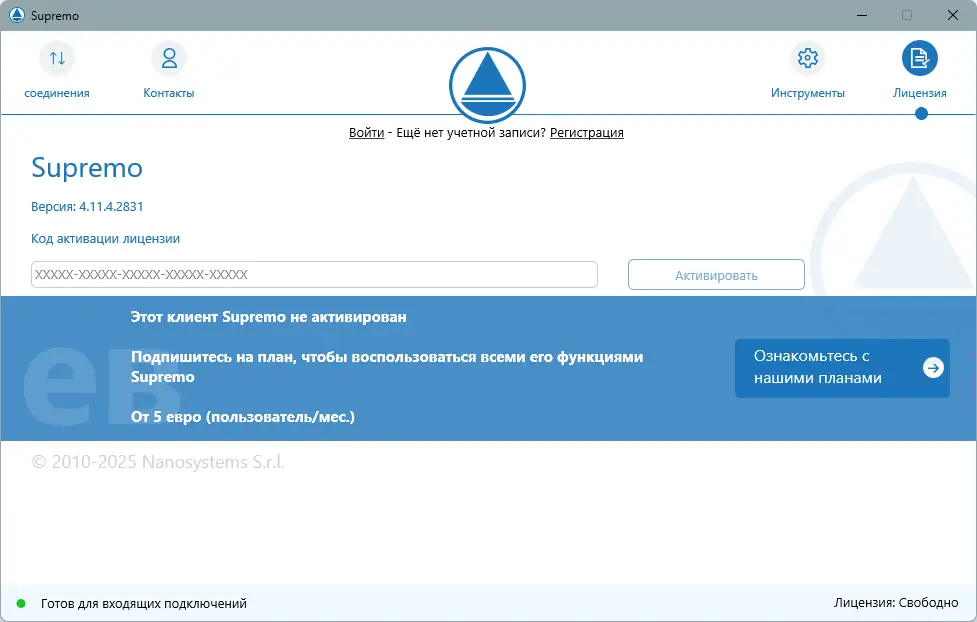The width and height of the screenshot is (977, 622).
Task: Open the Инструменты gear icon
Action: 808,58
